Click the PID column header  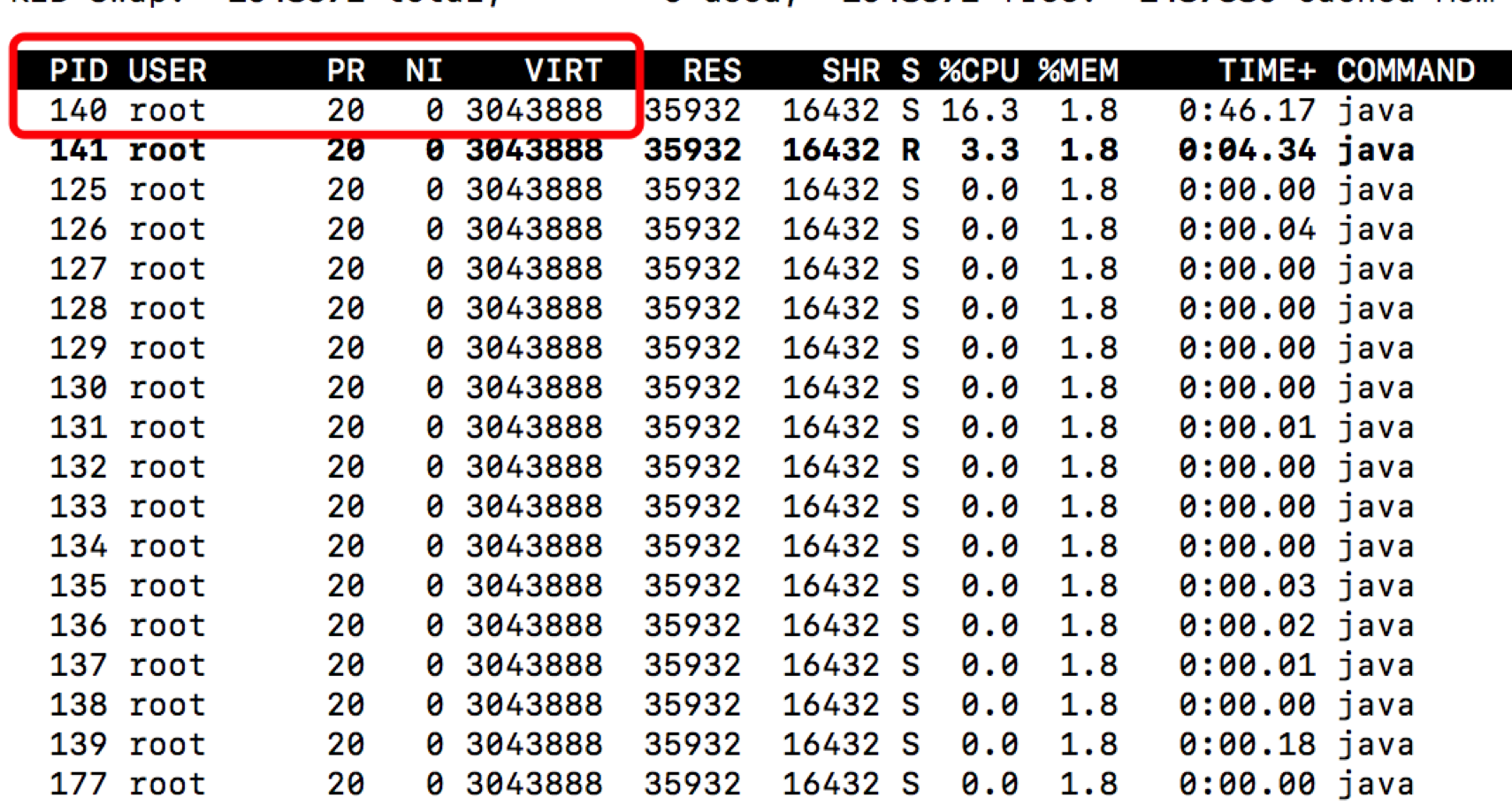click(x=79, y=71)
